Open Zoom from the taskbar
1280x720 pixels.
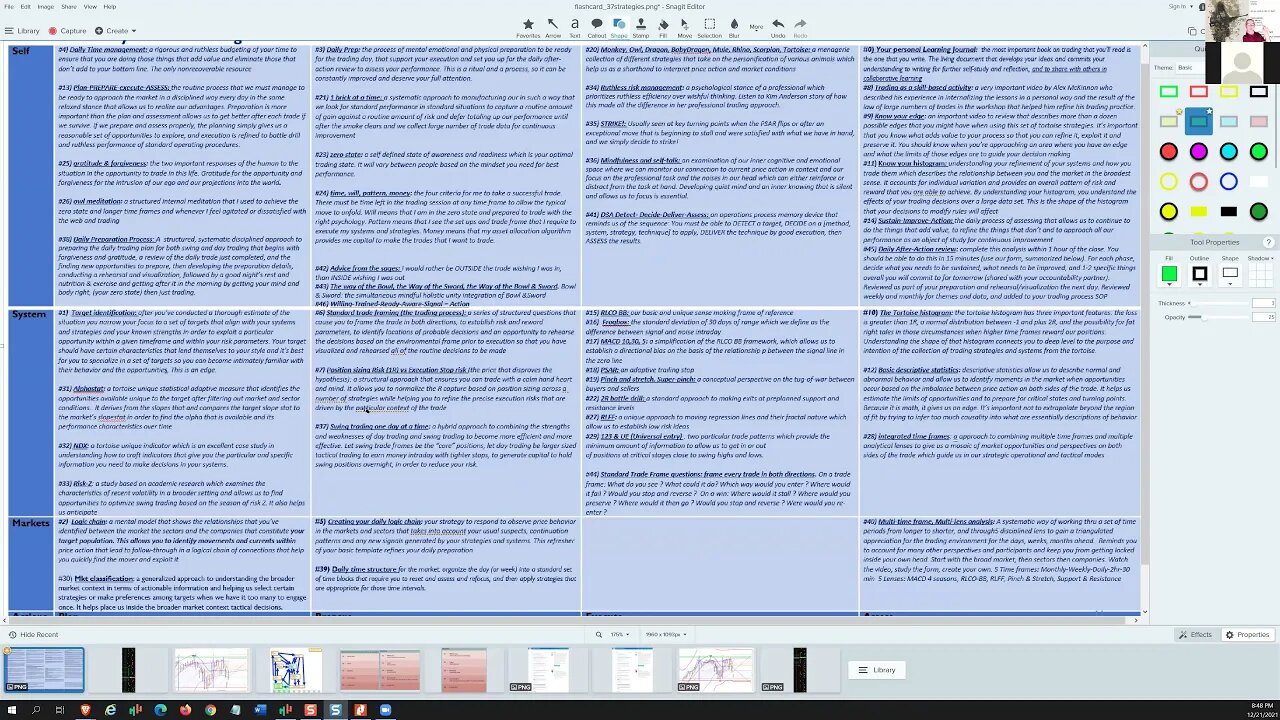(385, 710)
